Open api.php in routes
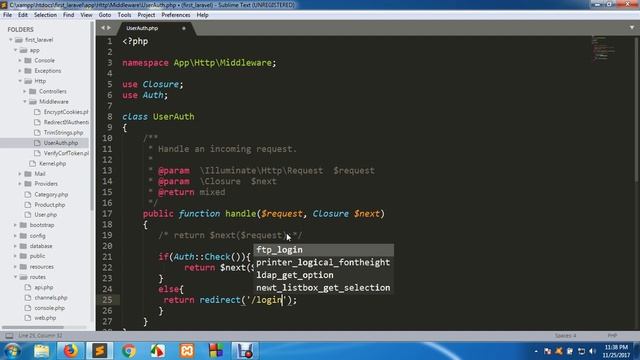The height and width of the screenshot is (360, 640). [x=44, y=287]
